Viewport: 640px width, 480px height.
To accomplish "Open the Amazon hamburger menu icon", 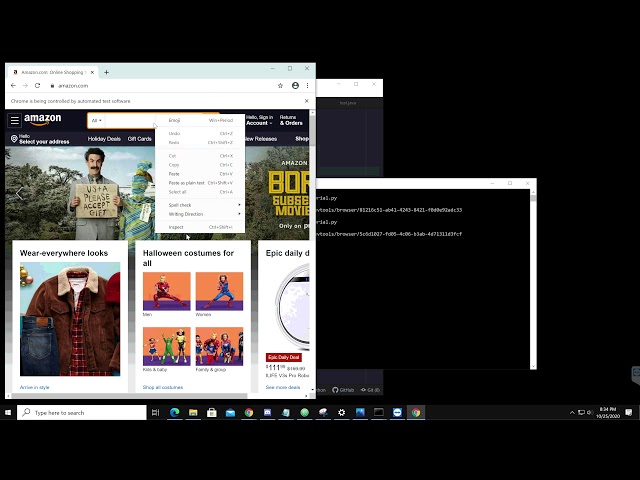I will pyautogui.click(x=15, y=120).
